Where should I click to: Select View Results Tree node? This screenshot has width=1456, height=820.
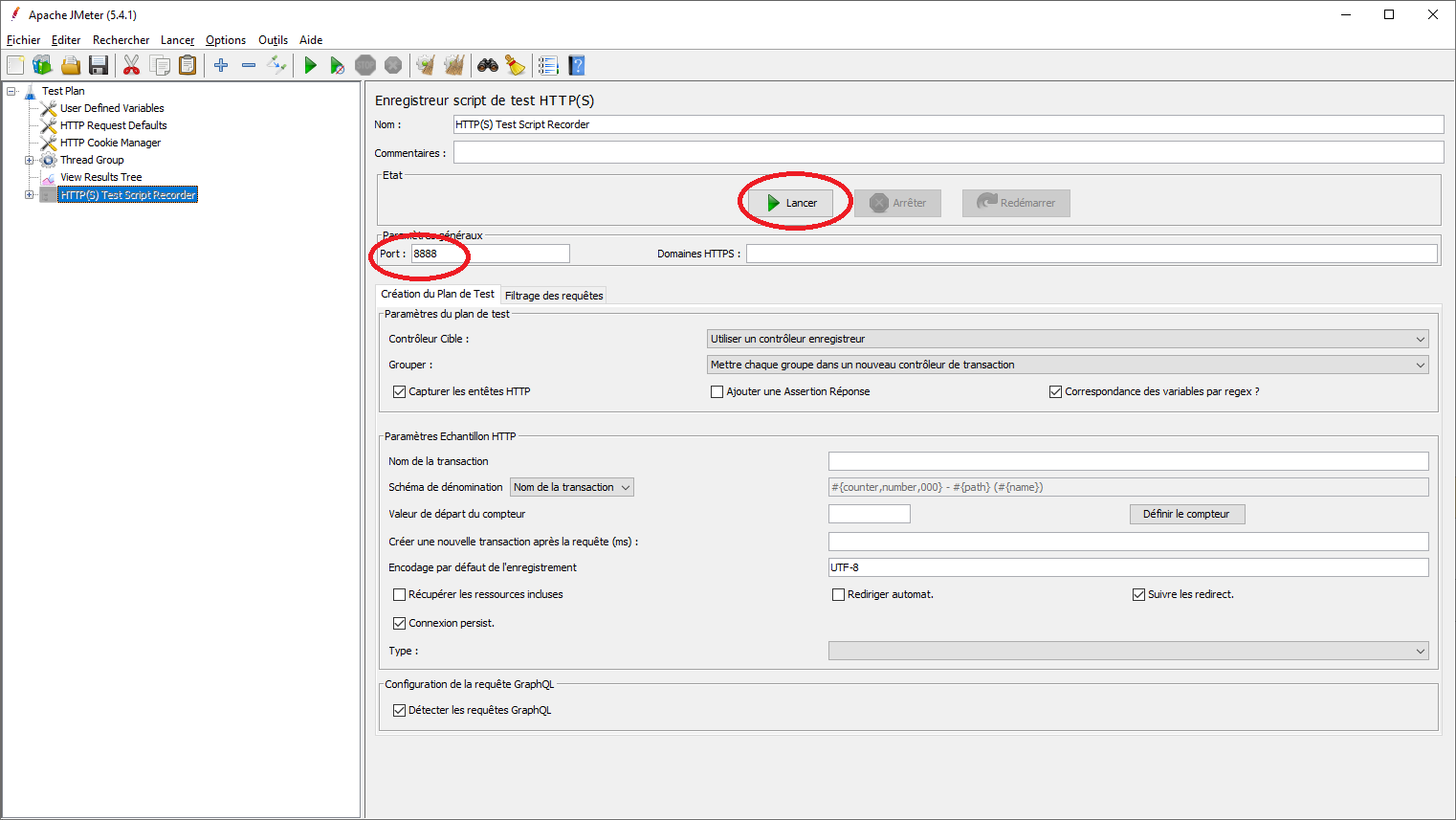pos(100,177)
